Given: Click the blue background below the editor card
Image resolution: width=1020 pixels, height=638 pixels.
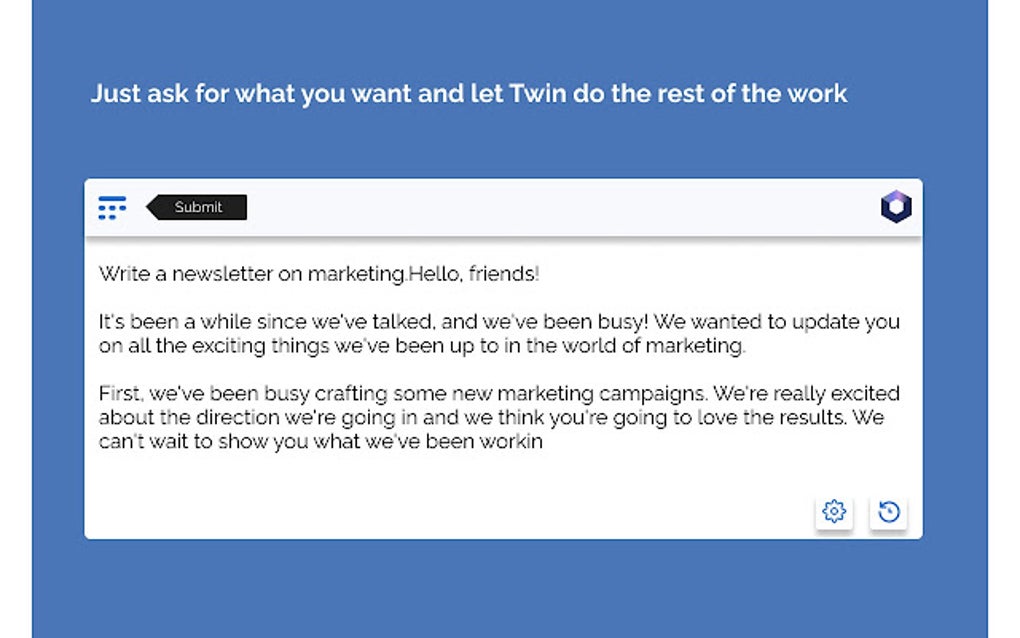Looking at the screenshot, I should tap(500, 590).
